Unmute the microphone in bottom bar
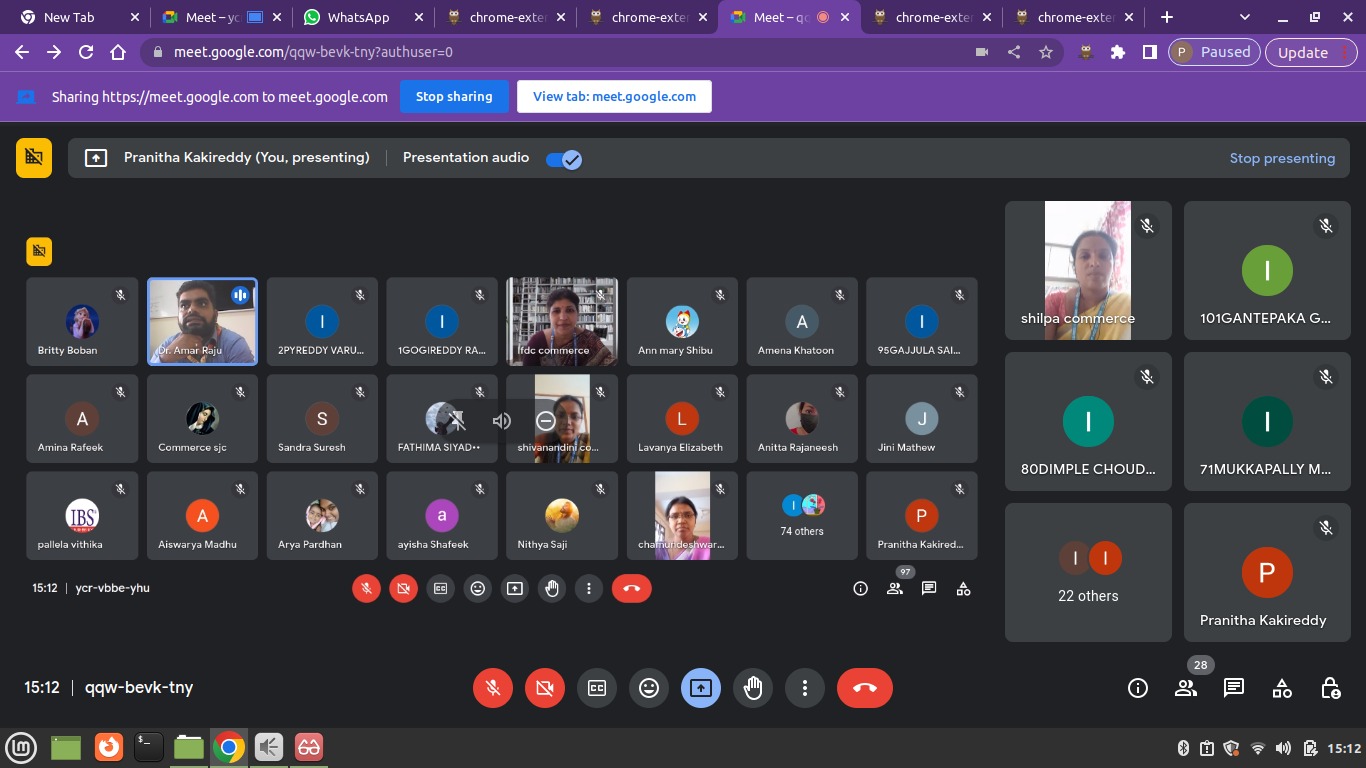Screen dimensions: 1366x768 [493, 688]
